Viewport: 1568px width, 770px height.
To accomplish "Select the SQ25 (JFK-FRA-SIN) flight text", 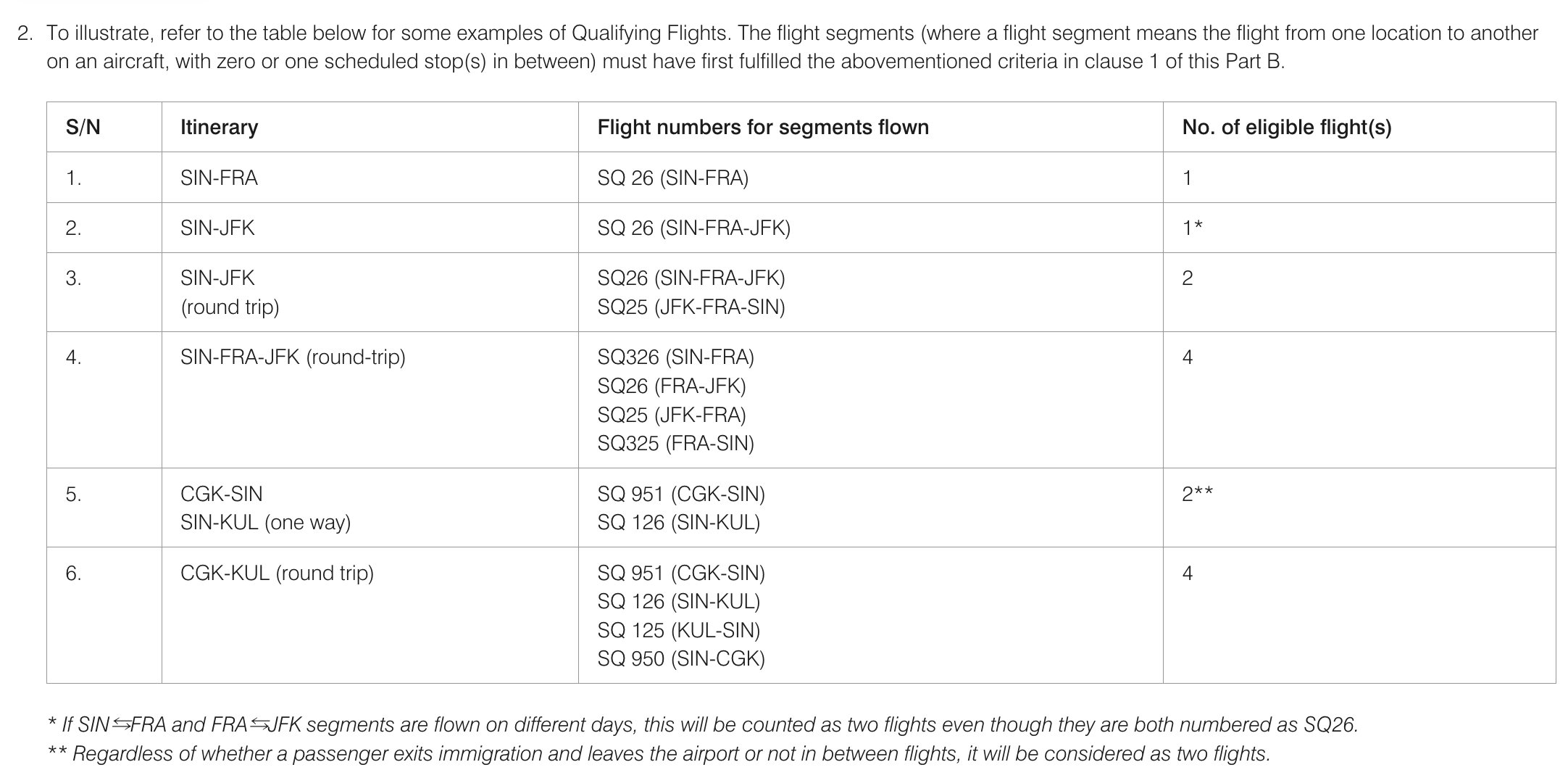I will coord(691,307).
